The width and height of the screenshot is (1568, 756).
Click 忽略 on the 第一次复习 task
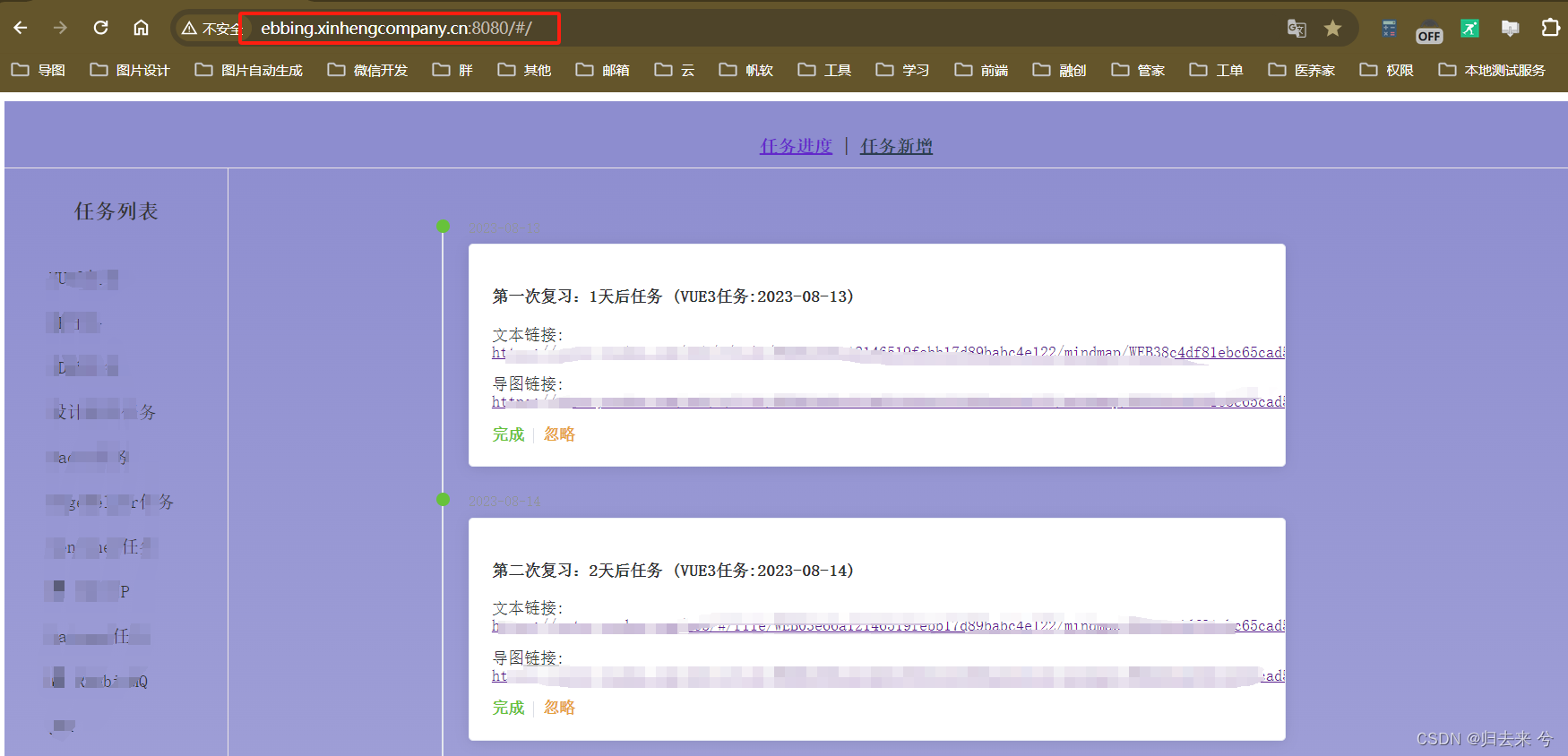559,434
